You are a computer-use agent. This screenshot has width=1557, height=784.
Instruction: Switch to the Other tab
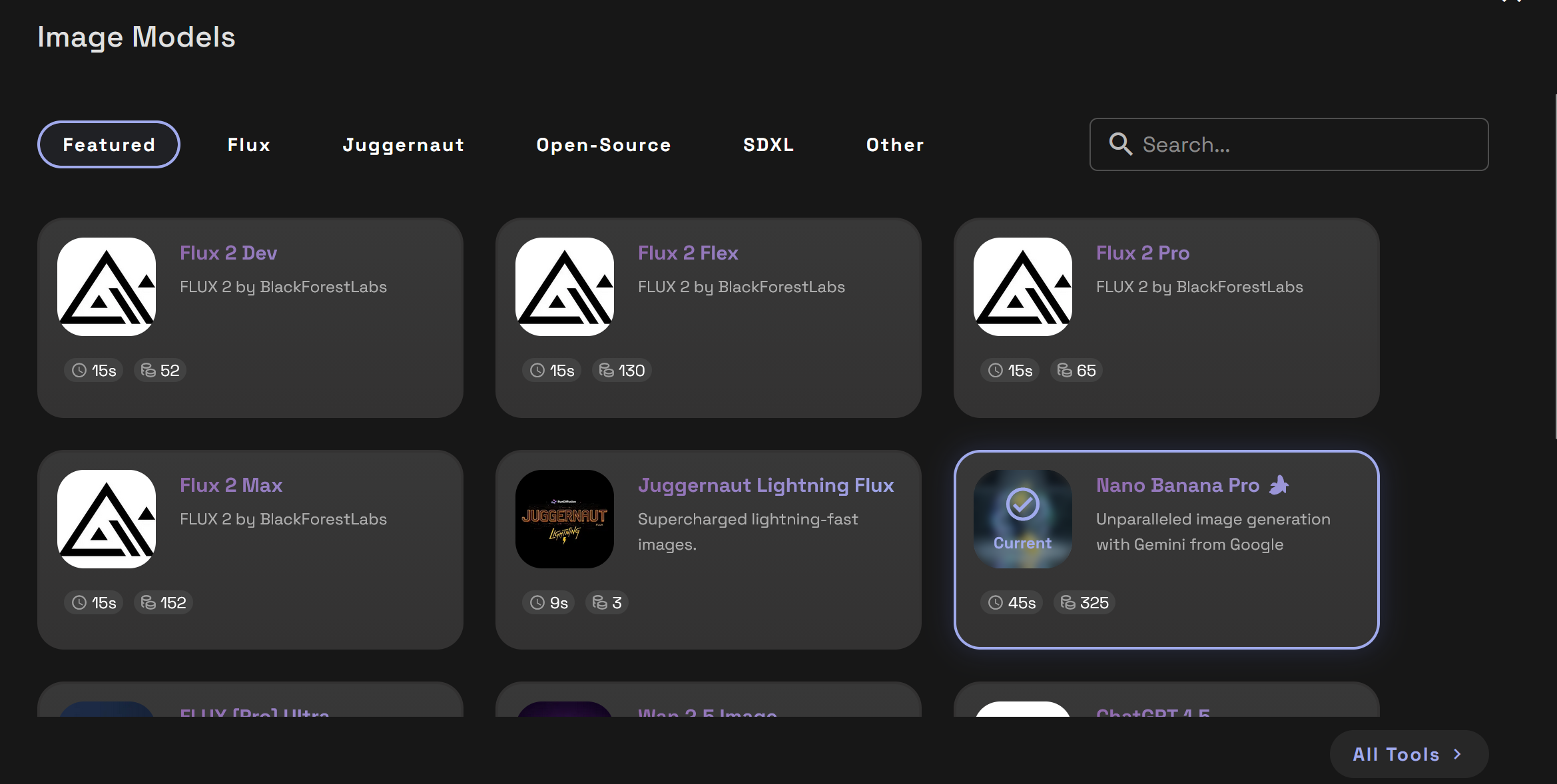pos(895,144)
